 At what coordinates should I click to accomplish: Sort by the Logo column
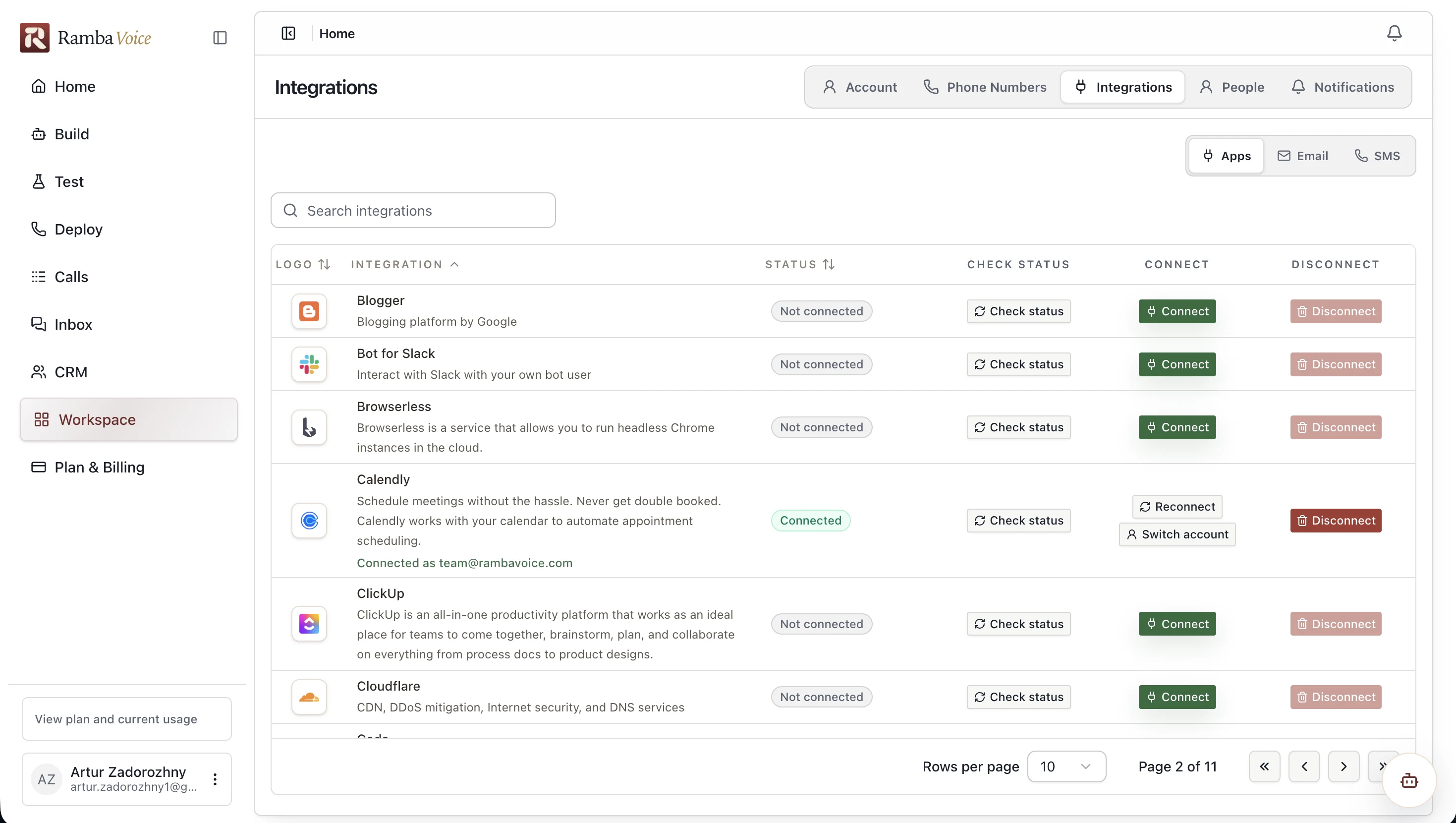pos(303,264)
